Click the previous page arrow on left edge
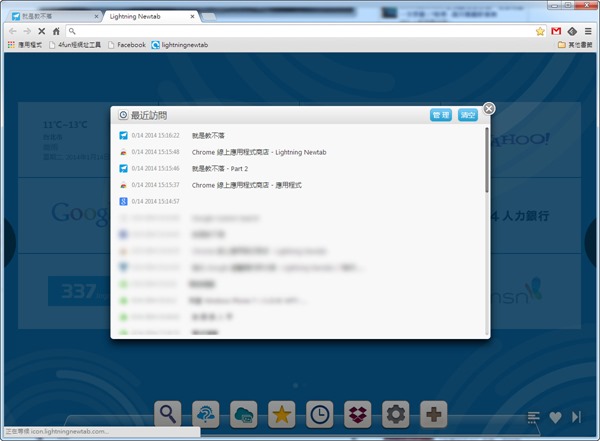The height and width of the screenshot is (441, 600). pyautogui.click(x=10, y=242)
